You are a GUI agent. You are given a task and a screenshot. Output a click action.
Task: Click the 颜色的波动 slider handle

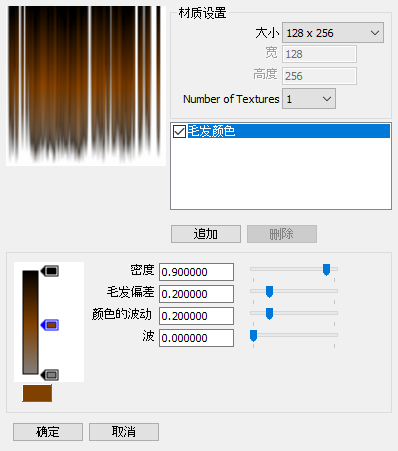click(x=269, y=314)
